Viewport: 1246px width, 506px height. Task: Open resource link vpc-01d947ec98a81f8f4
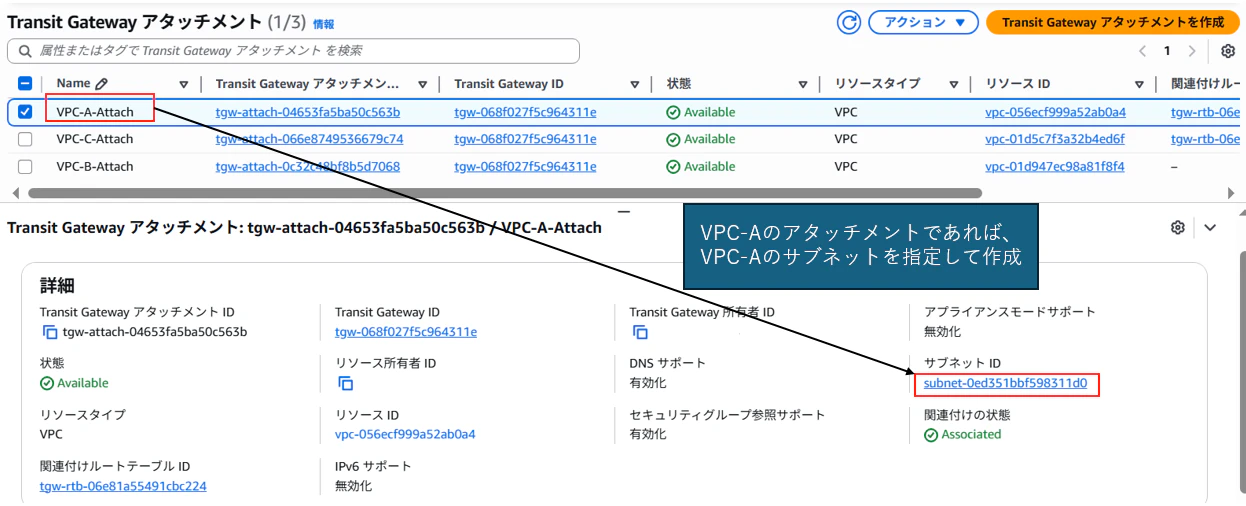(x=1055, y=166)
